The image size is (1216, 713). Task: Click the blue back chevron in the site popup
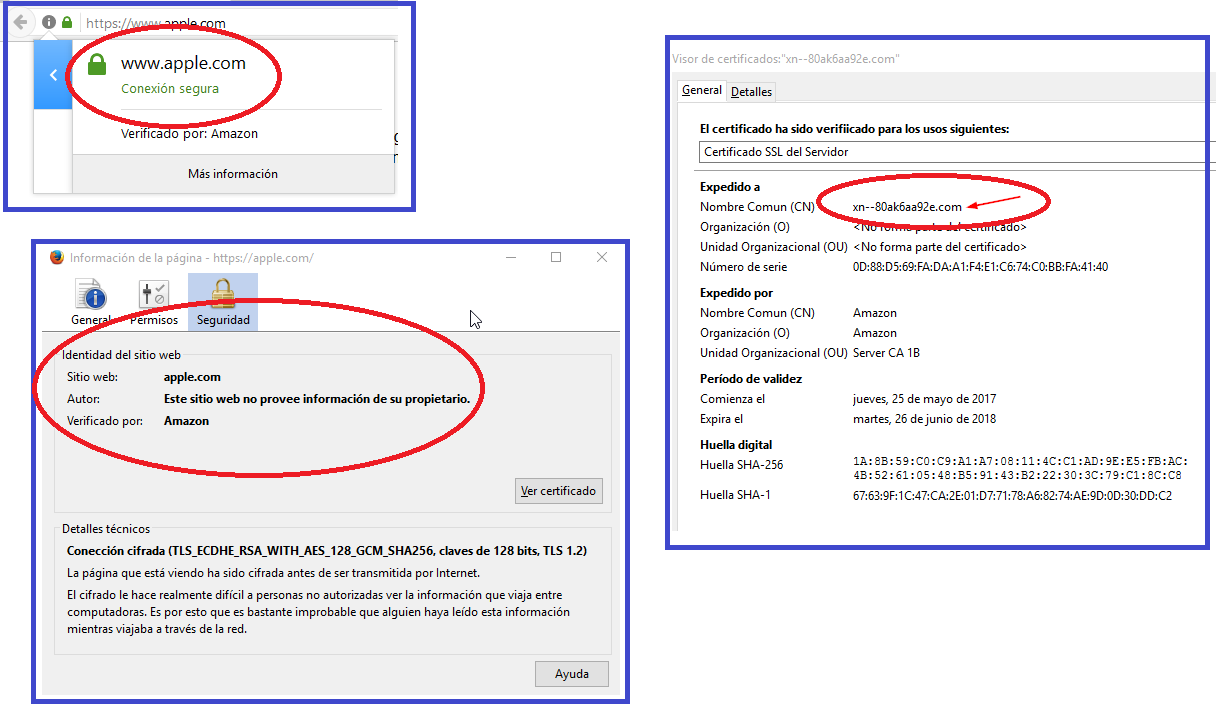(x=53, y=75)
